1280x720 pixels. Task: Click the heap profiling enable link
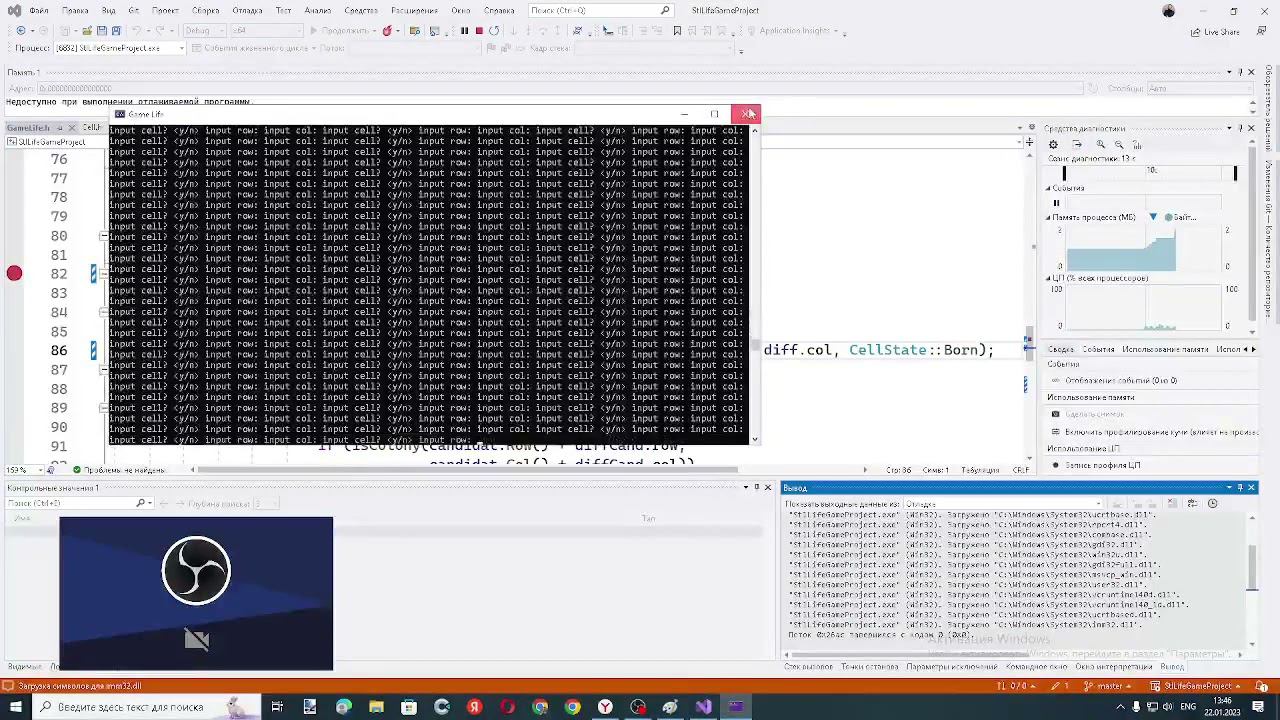pyautogui.click(x=1161, y=432)
